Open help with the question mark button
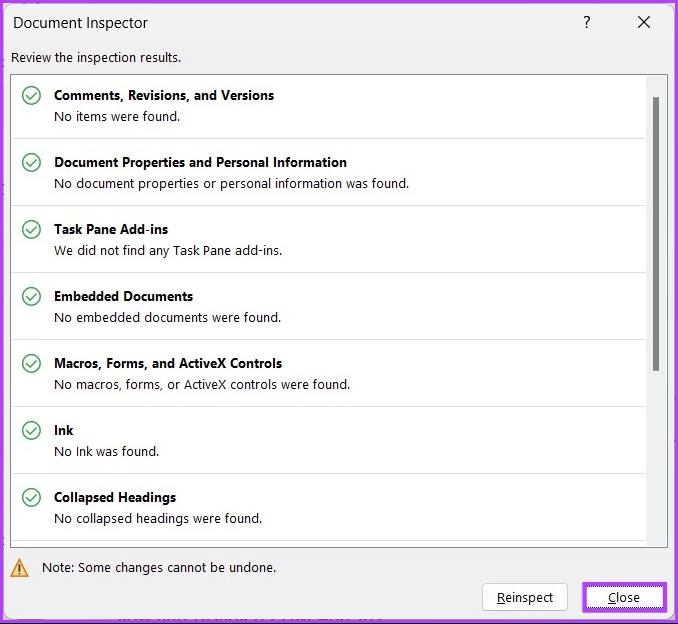678x624 pixels. 587,23
